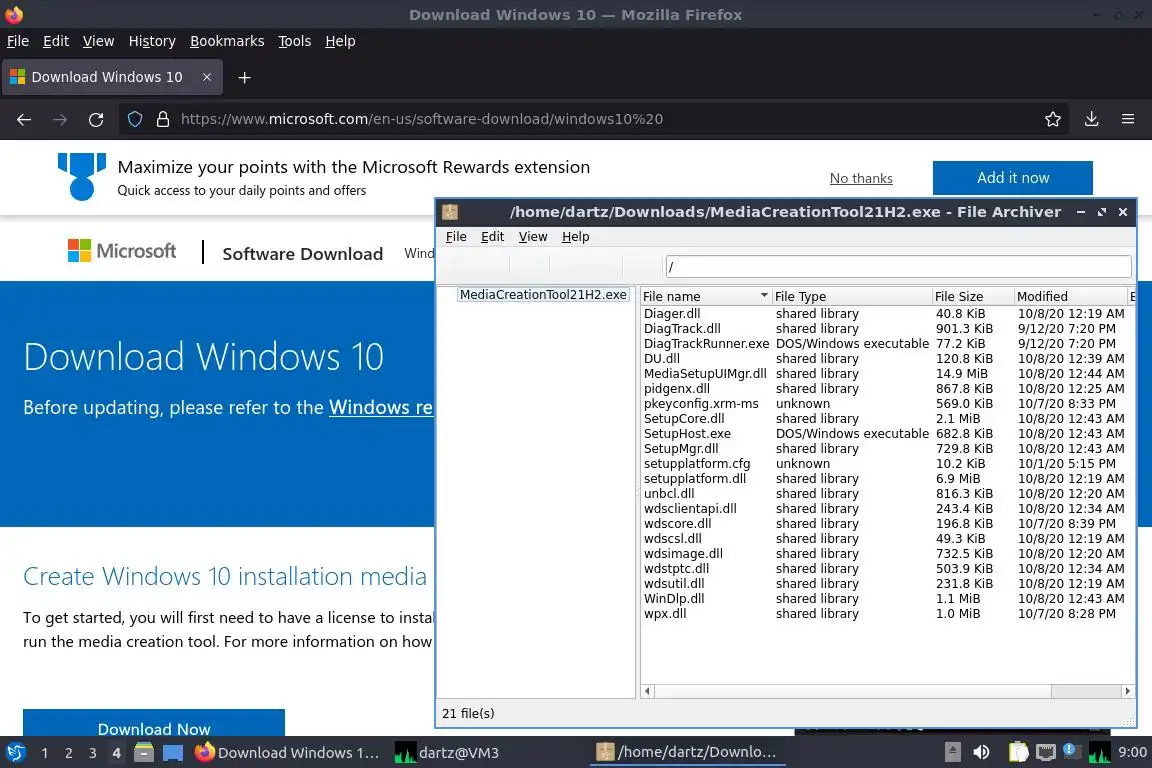
Task: Select the Download Windows 10 tab
Action: (112, 77)
